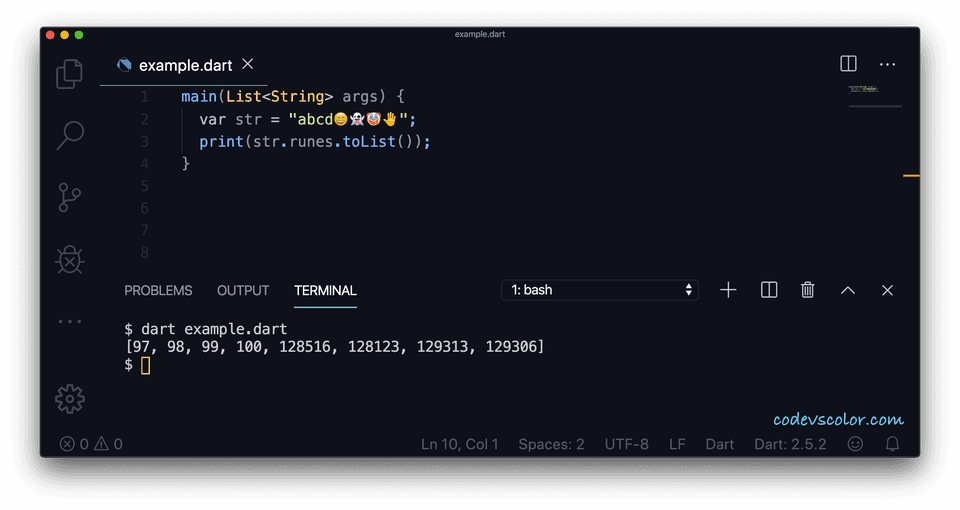Switch to the OUTPUT tab
This screenshot has height=510, width=960.
pyautogui.click(x=243, y=290)
